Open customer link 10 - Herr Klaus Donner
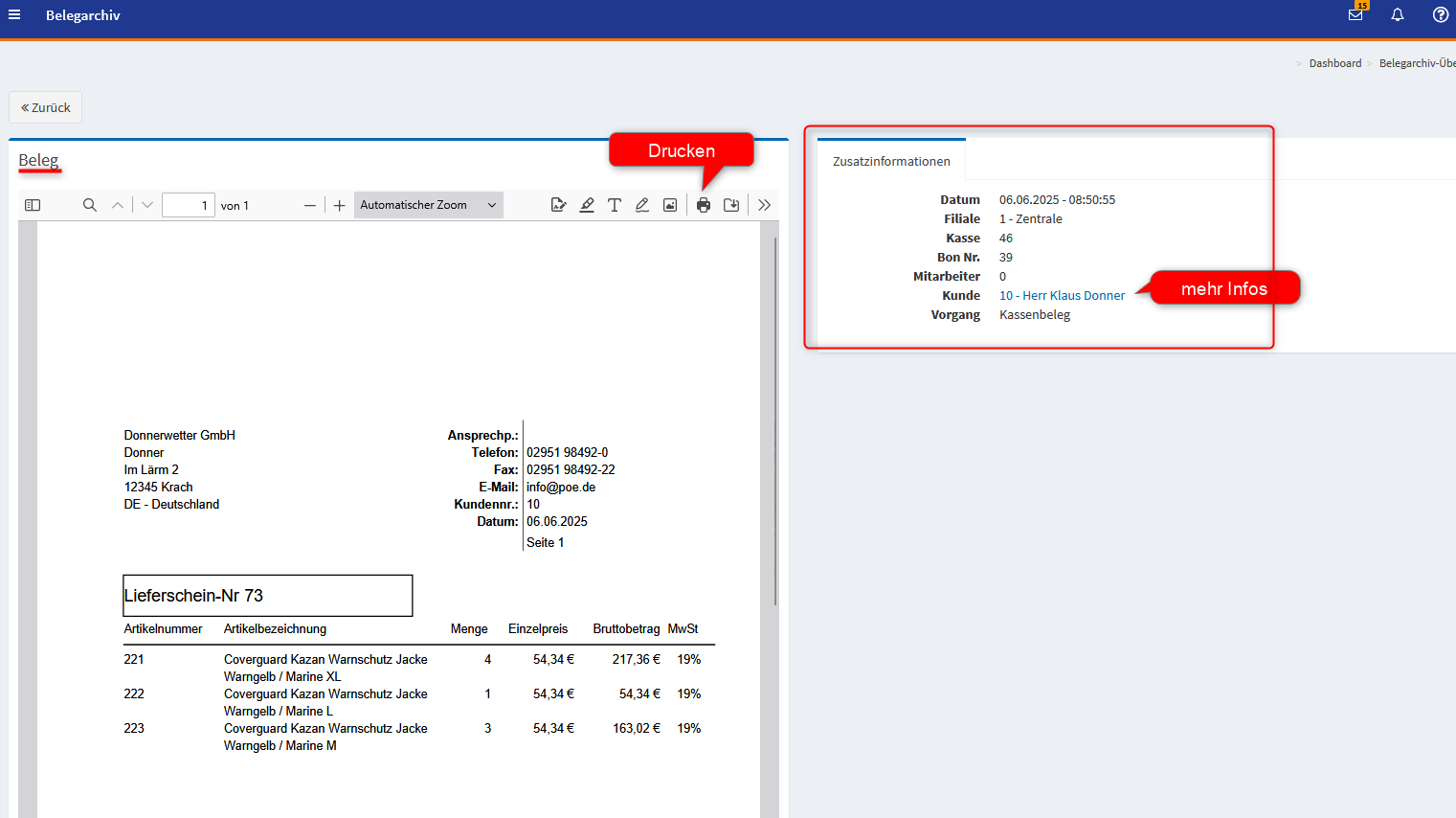 click(1062, 296)
